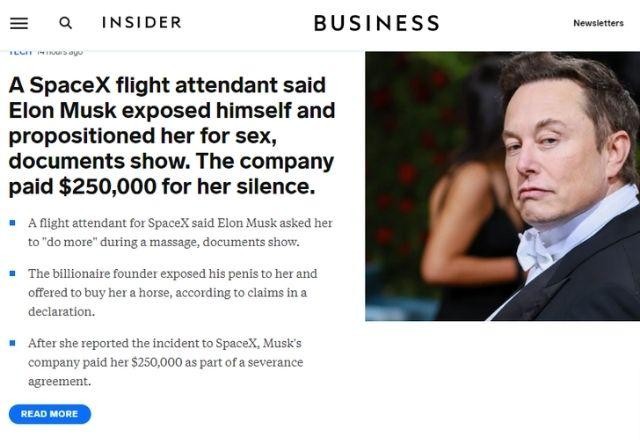Click the INSIDER logo
640x440 pixels.
(x=141, y=22)
